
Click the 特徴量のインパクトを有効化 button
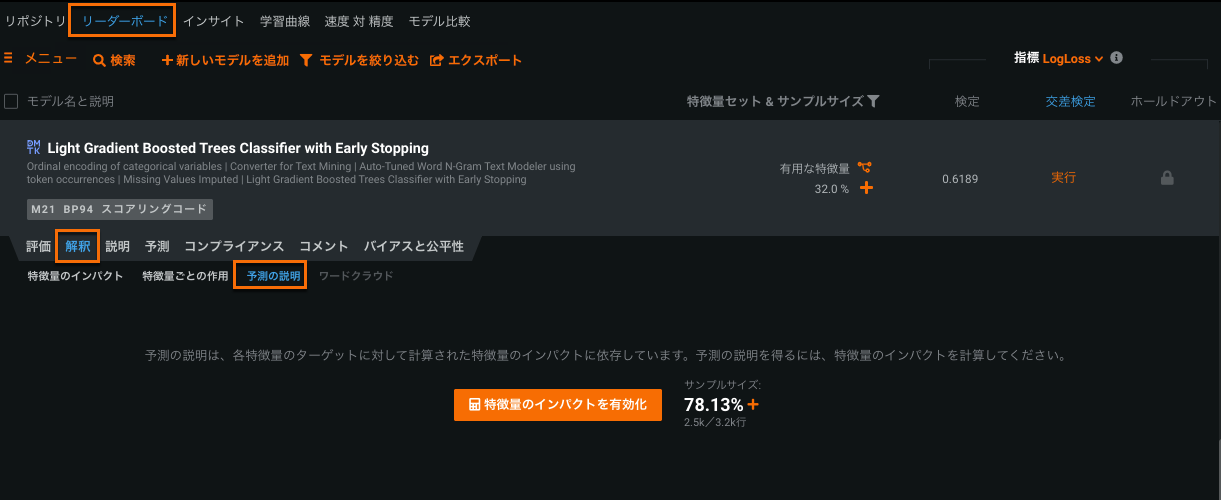tap(558, 405)
